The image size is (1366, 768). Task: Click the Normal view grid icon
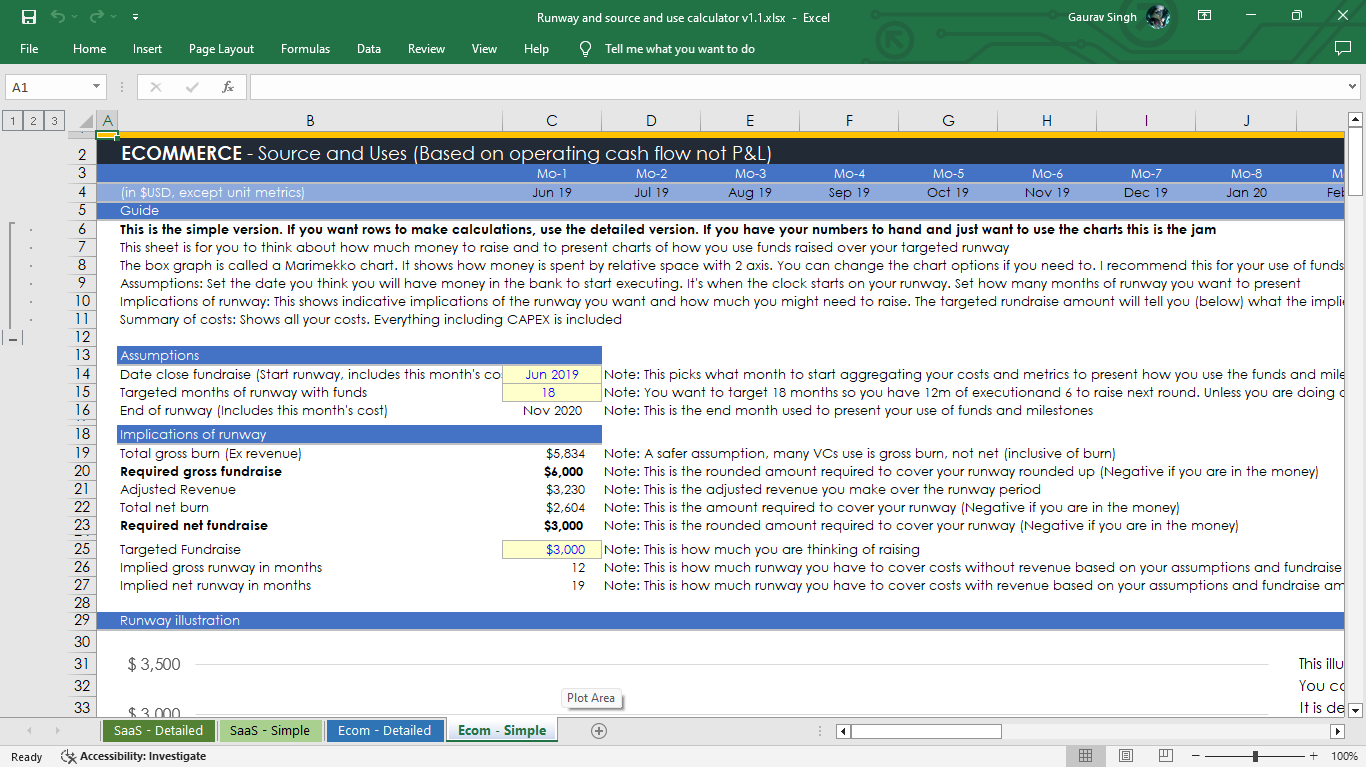pos(1085,755)
